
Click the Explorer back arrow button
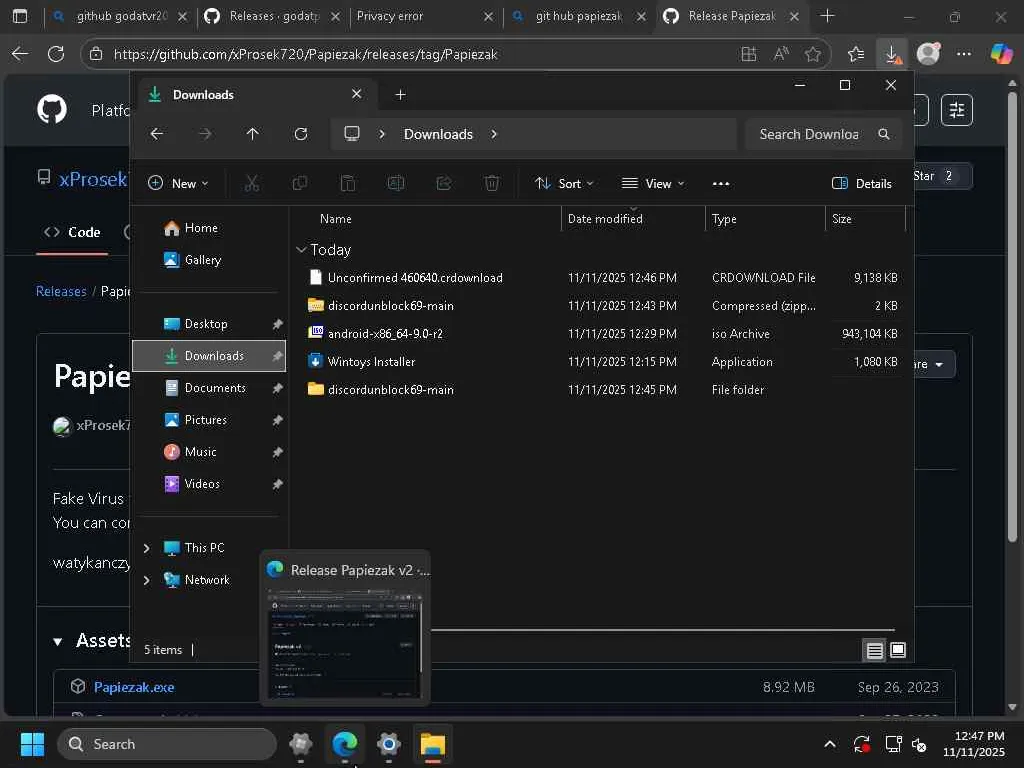pyautogui.click(x=157, y=134)
